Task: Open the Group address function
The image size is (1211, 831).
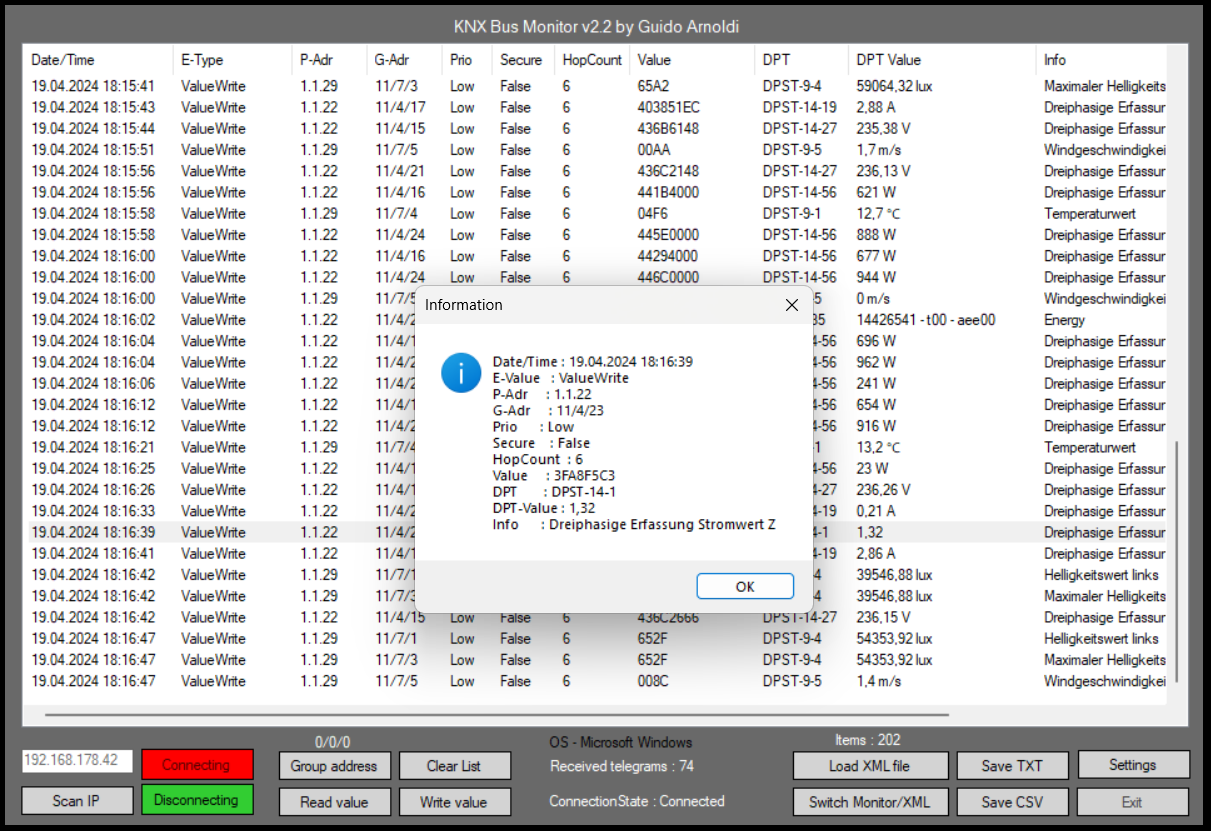Action: [x=334, y=764]
